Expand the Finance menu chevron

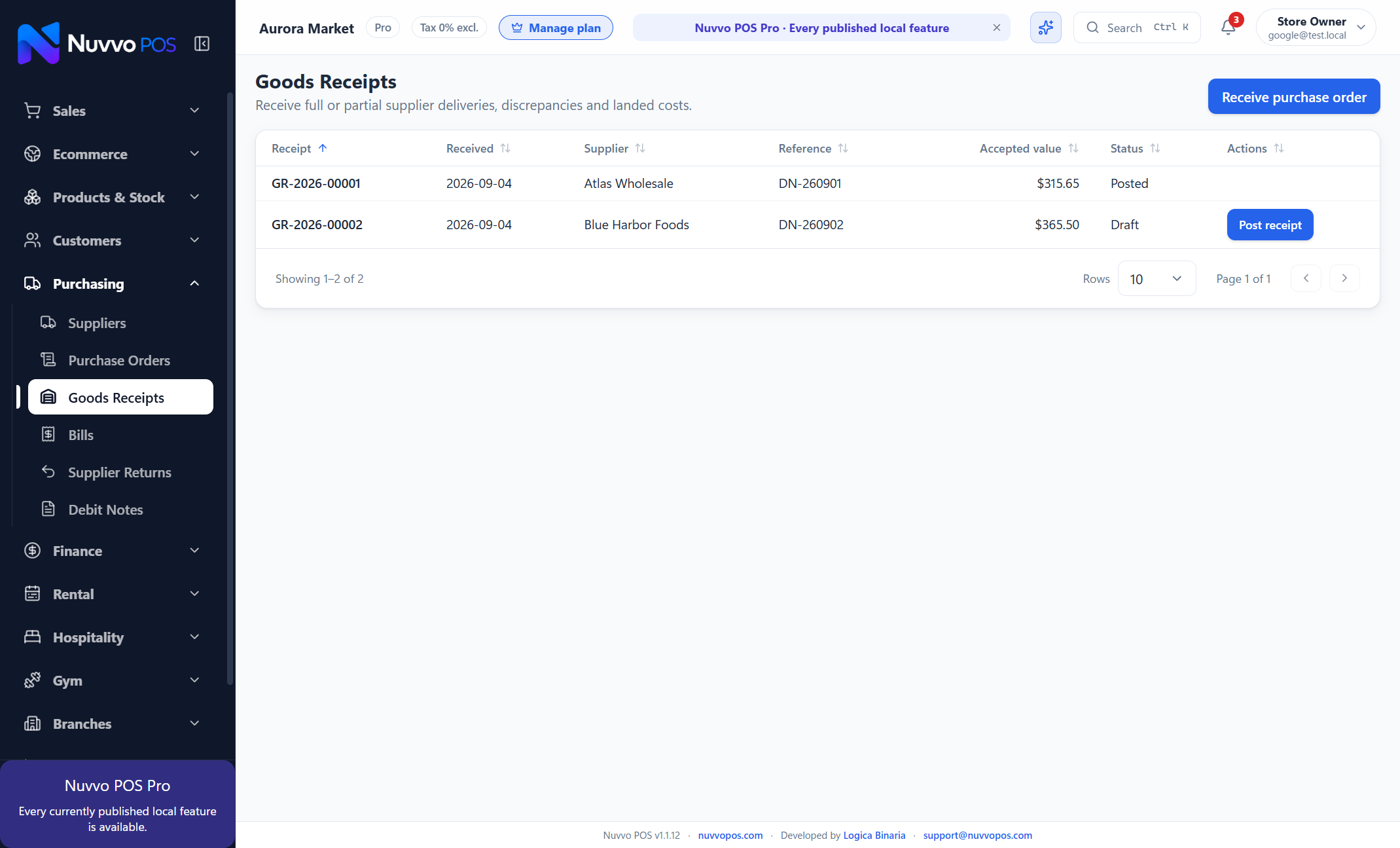click(x=194, y=551)
